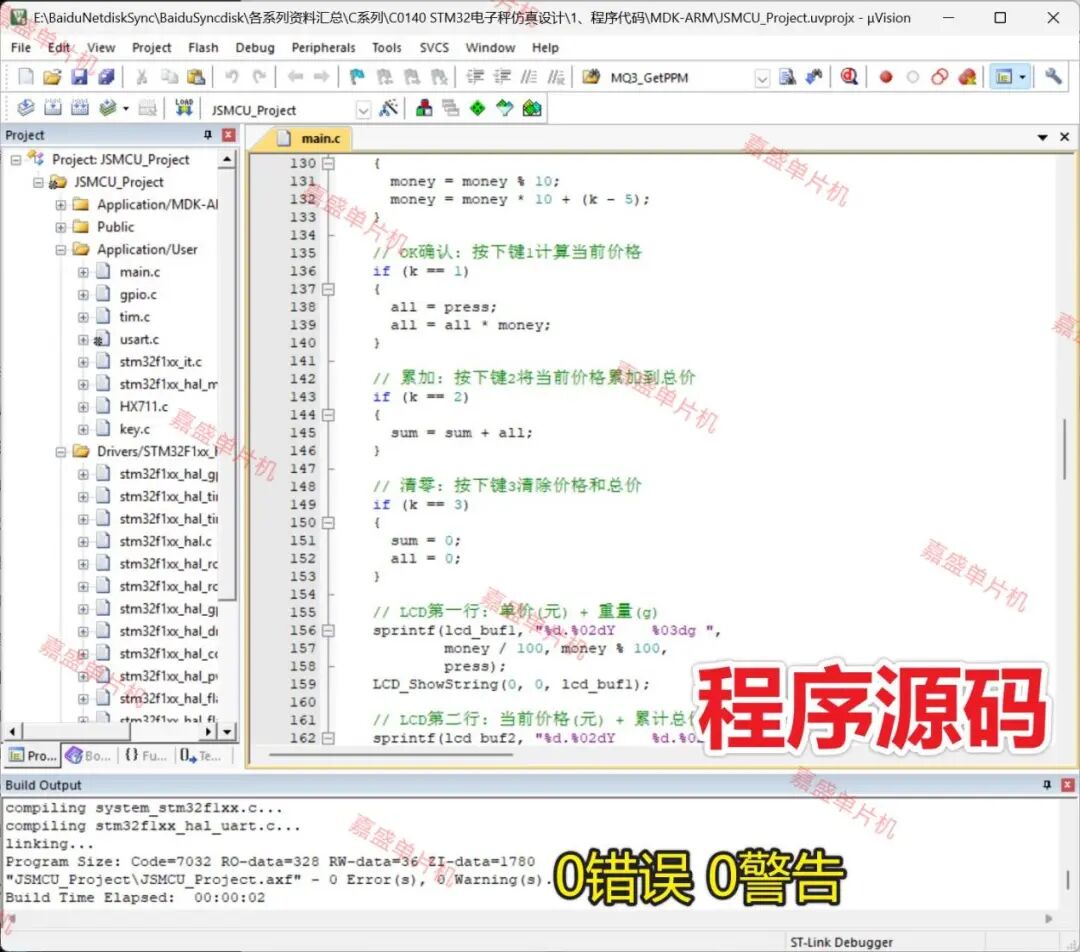The width and height of the screenshot is (1080, 952).
Task: Create a new file with toolbar icon
Action: click(25, 76)
